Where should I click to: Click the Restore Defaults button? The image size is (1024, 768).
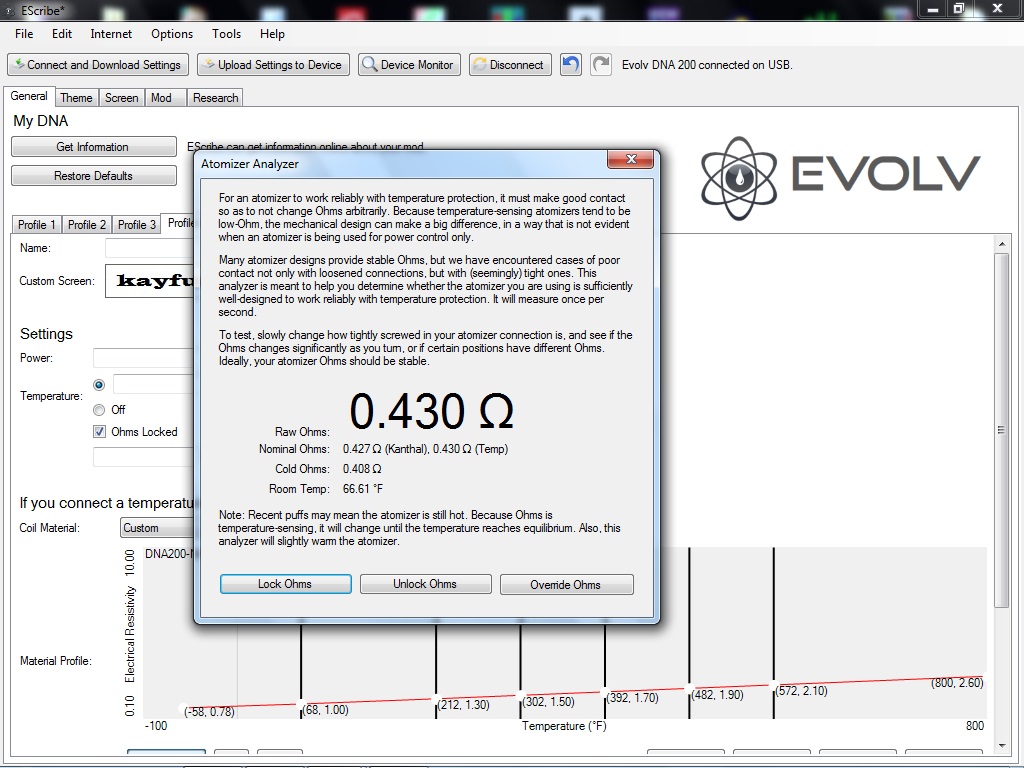click(x=93, y=176)
